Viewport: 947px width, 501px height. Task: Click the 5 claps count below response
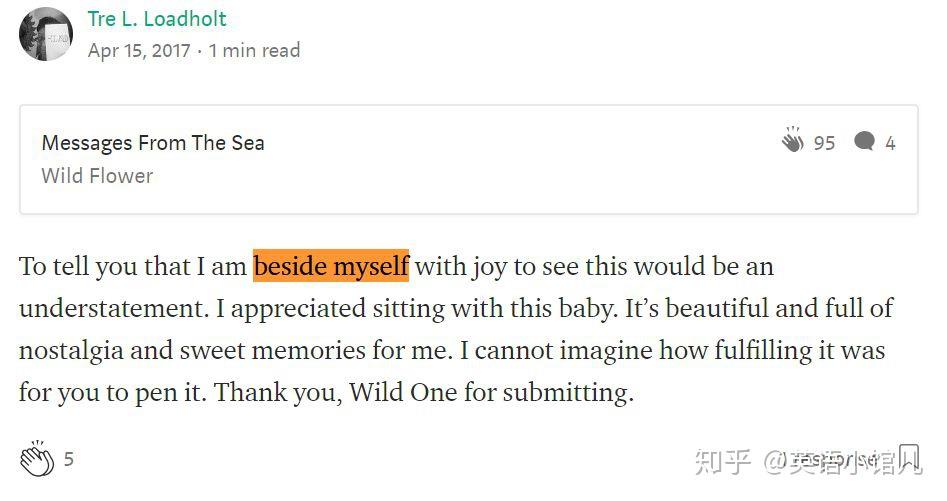click(x=69, y=460)
